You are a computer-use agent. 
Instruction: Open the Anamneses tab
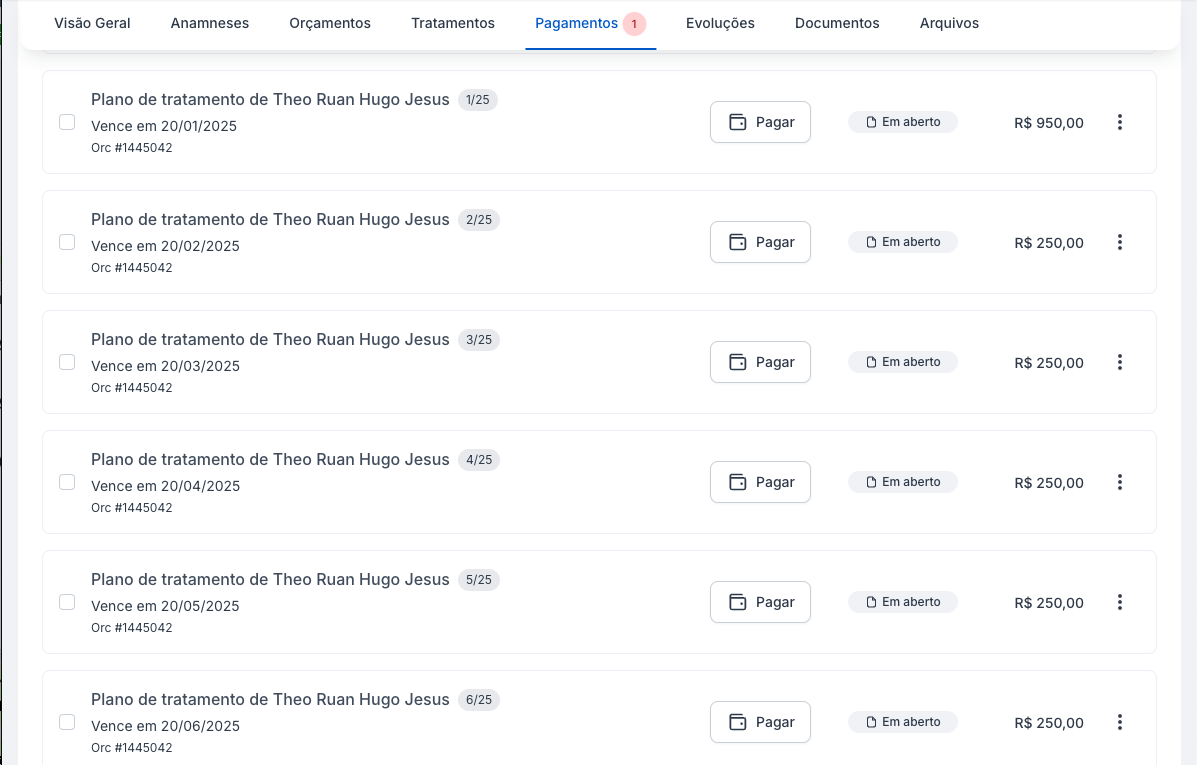tap(210, 23)
